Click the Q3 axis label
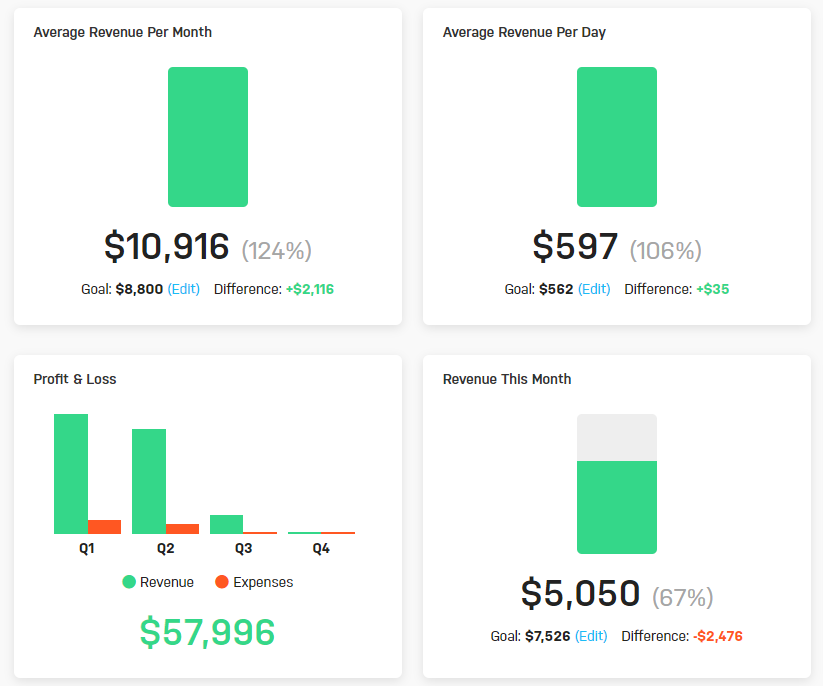823x686 pixels. click(243, 549)
